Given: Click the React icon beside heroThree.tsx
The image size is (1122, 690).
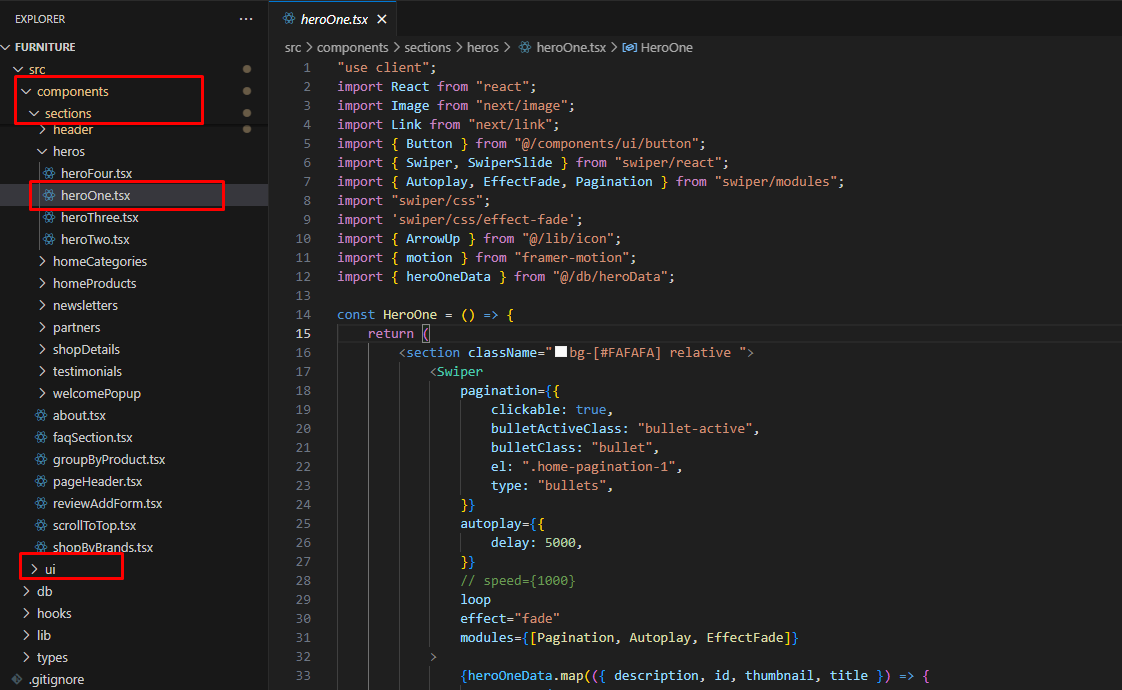Looking at the screenshot, I should 49,218.
